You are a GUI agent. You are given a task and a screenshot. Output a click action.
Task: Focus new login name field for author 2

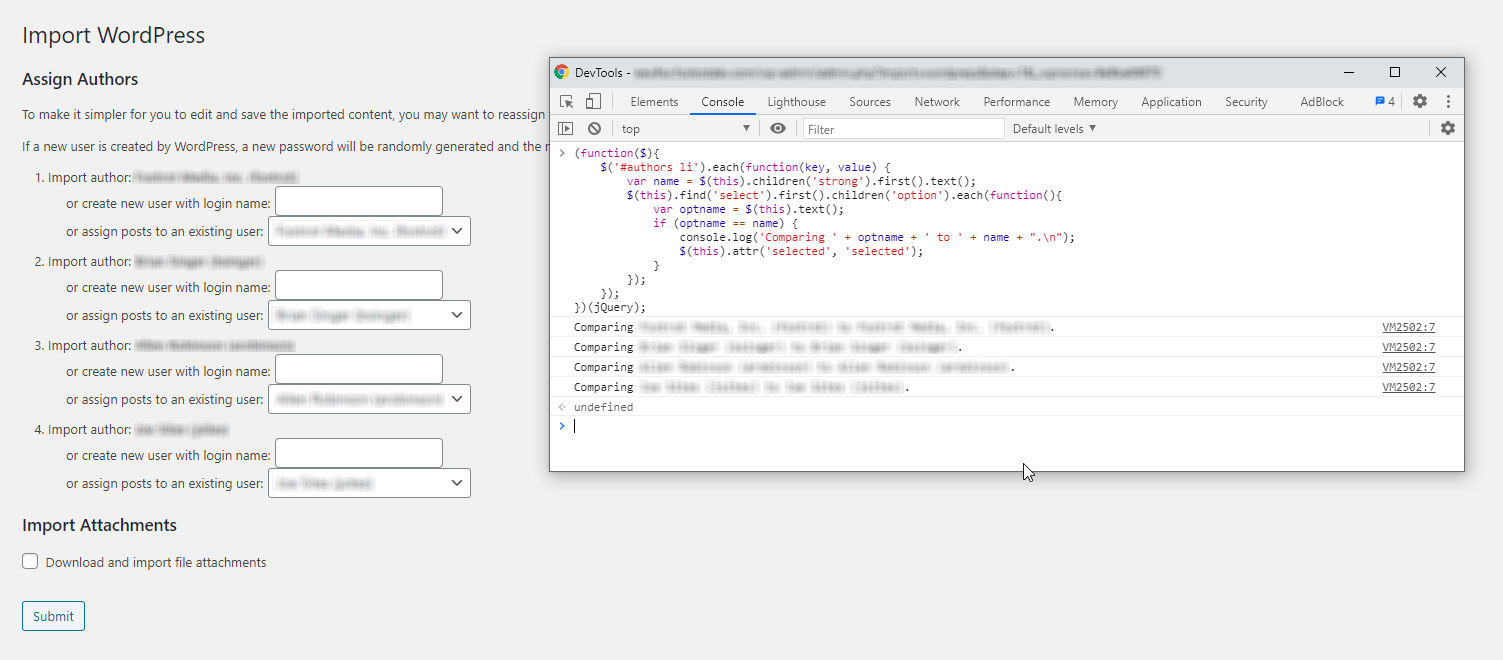point(359,285)
